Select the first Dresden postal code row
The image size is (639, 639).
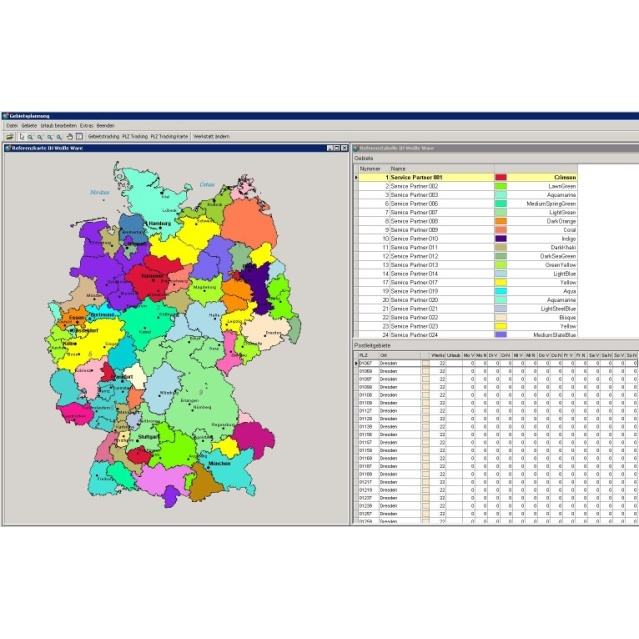(x=497, y=363)
